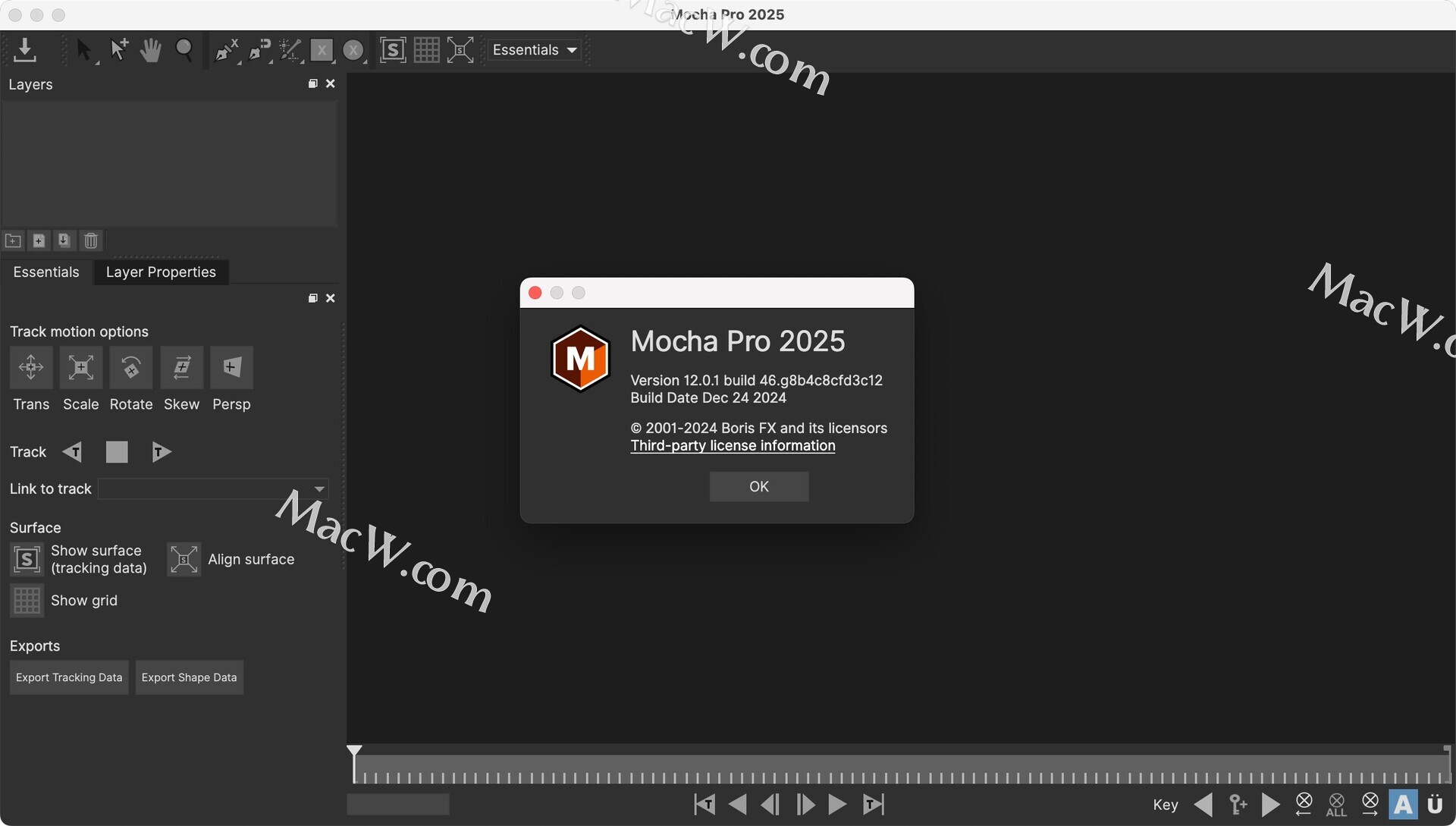Image resolution: width=1456 pixels, height=826 pixels.
Task: Go to out-point of clip
Action: tap(874, 804)
